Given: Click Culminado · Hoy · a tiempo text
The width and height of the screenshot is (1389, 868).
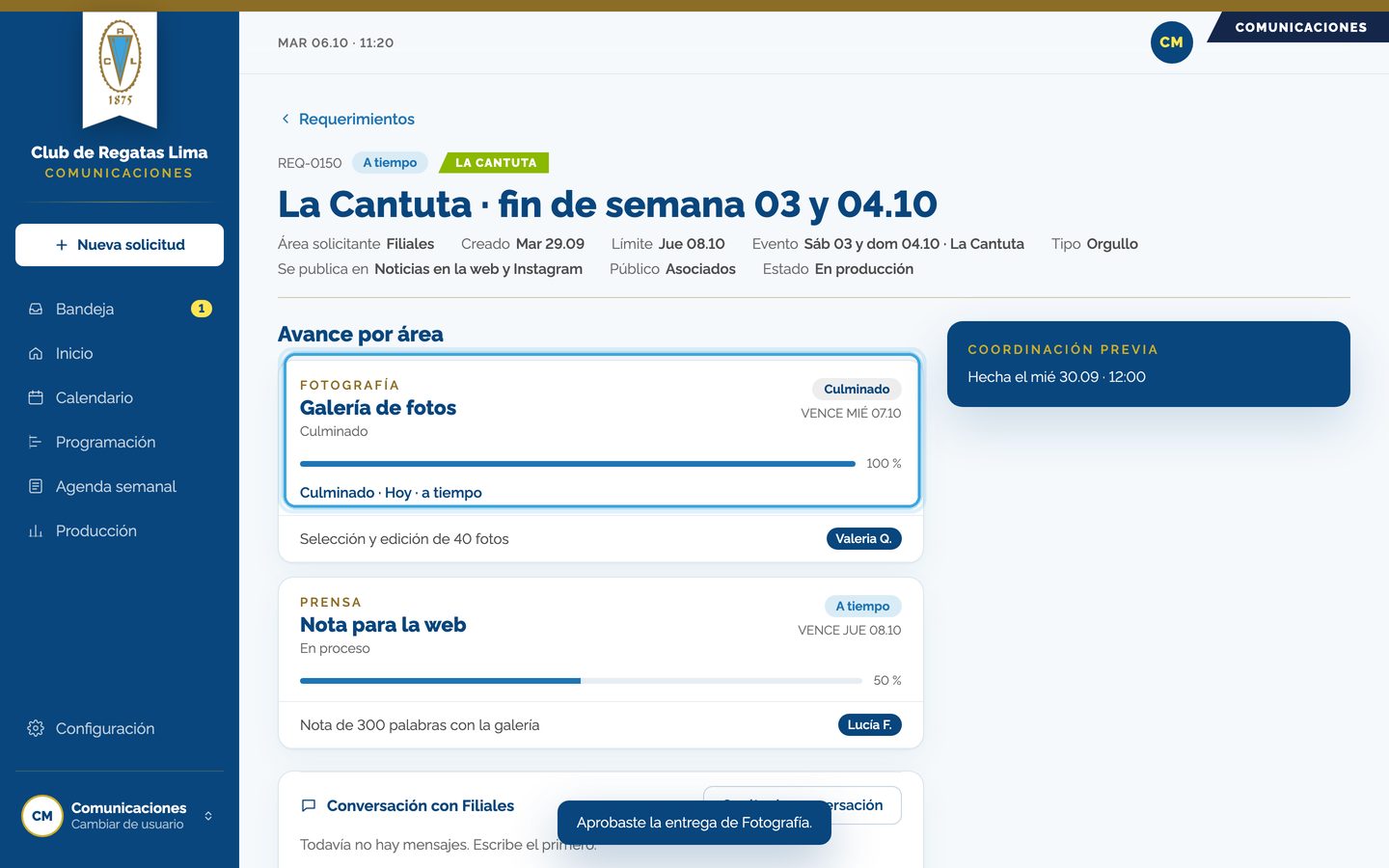Looking at the screenshot, I should point(391,493).
